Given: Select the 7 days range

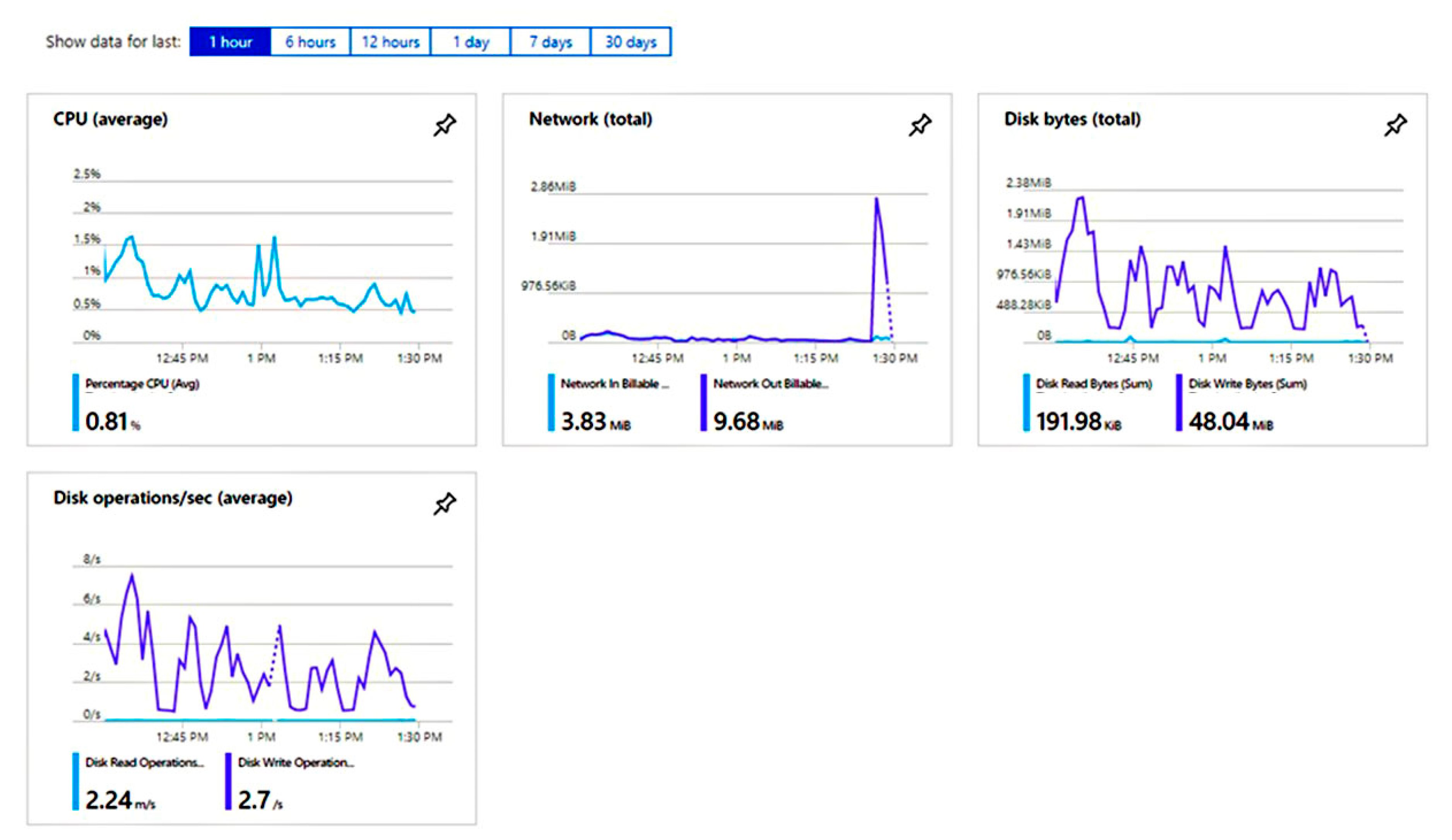Looking at the screenshot, I should (550, 41).
